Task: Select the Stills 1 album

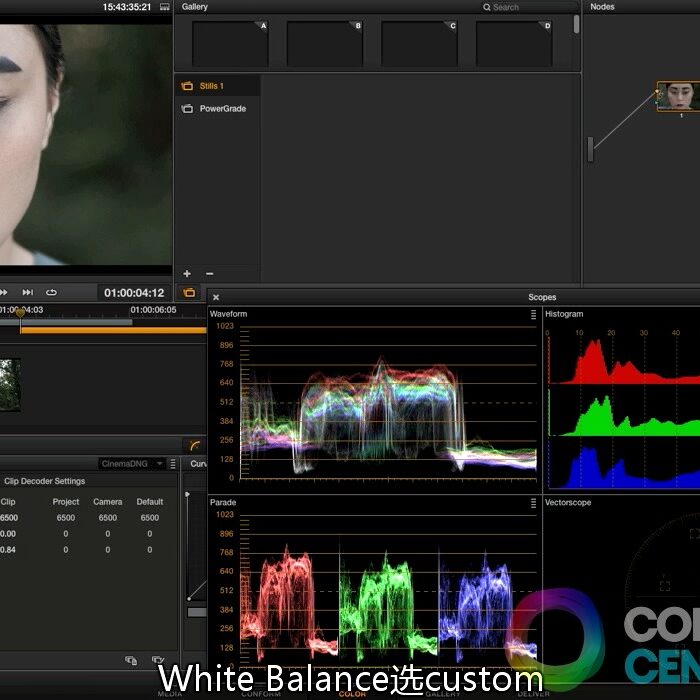Action: (210, 86)
